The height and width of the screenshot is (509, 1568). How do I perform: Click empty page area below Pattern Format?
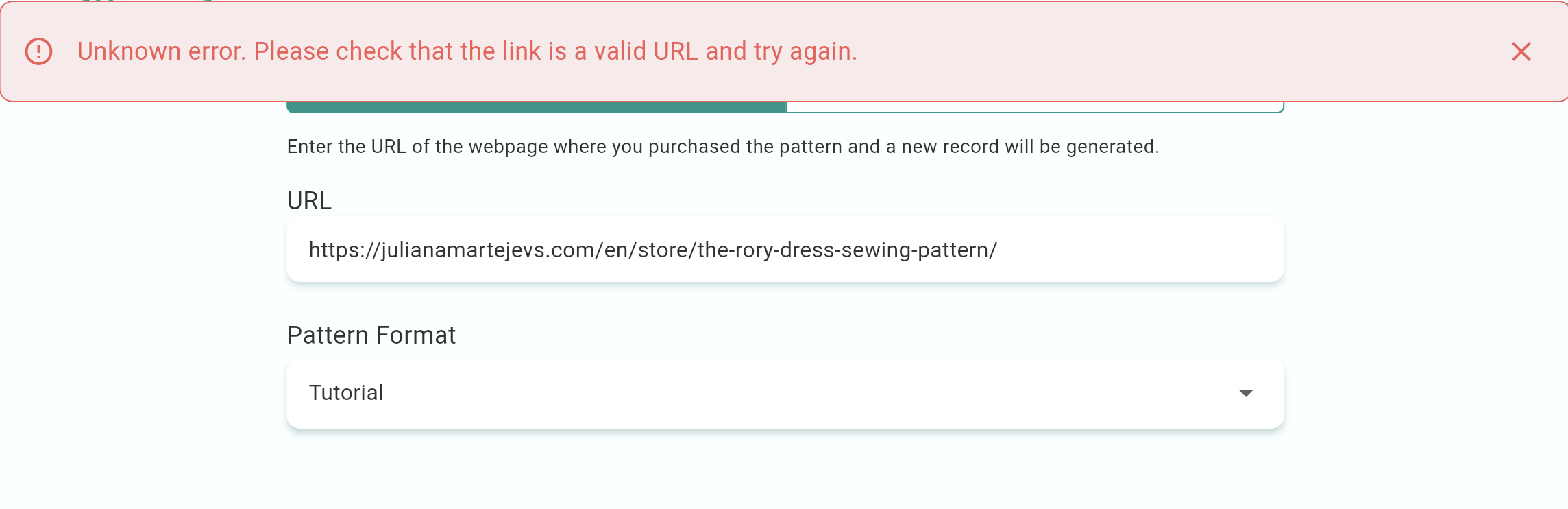pyautogui.click(x=785, y=473)
